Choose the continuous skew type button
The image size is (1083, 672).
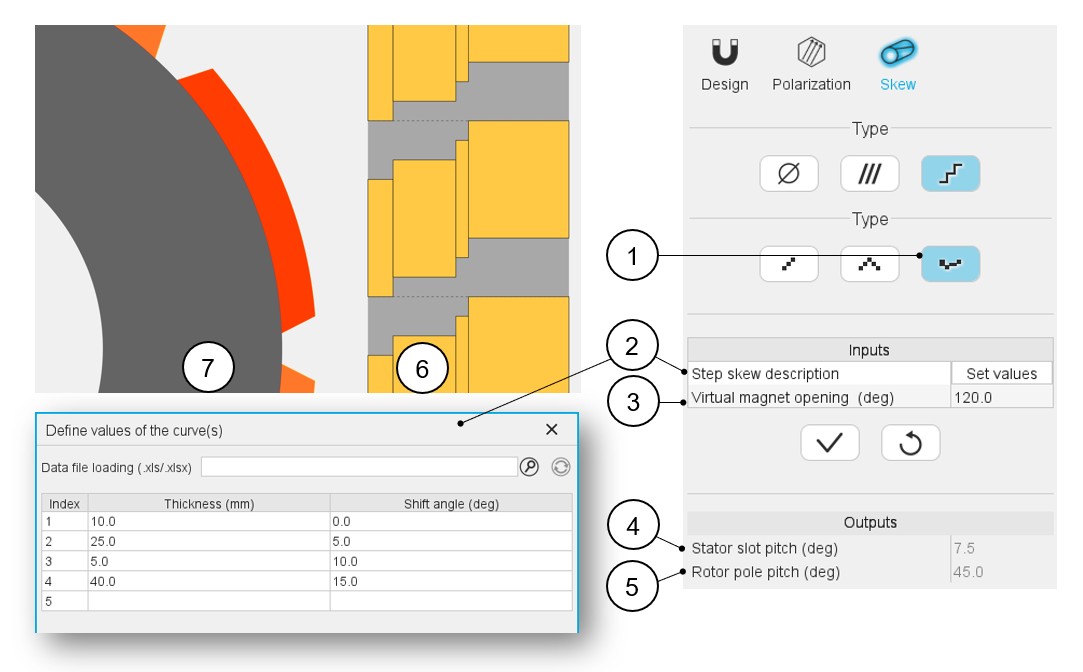click(x=870, y=173)
